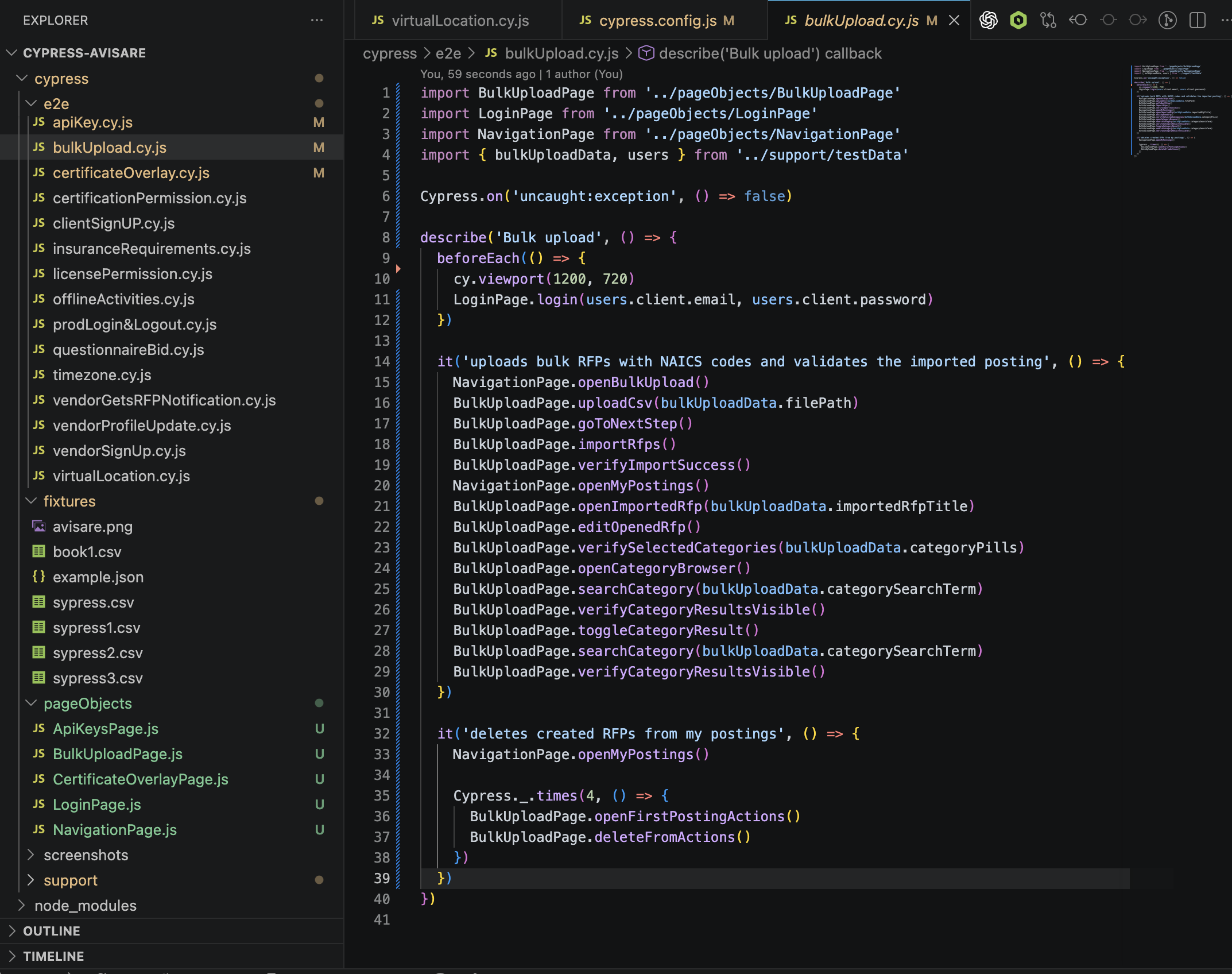Click the back navigation arrow icon

click(x=1079, y=20)
